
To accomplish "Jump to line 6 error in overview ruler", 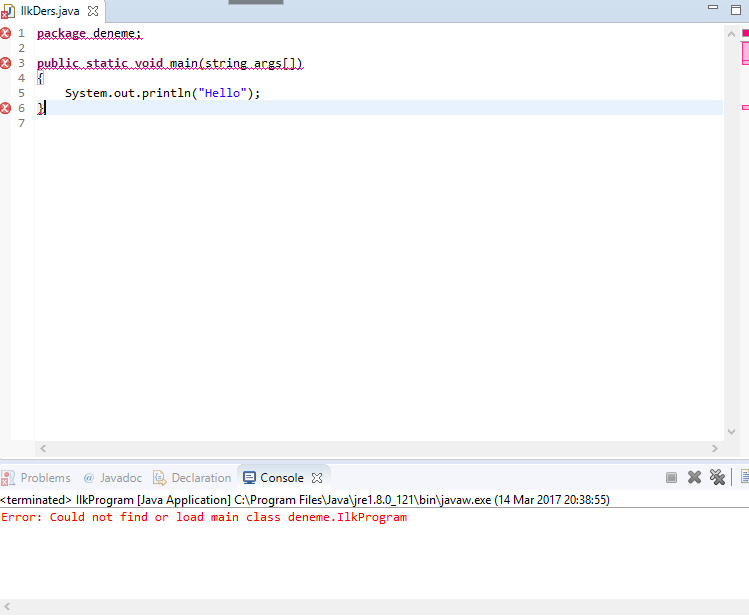I will (745, 108).
